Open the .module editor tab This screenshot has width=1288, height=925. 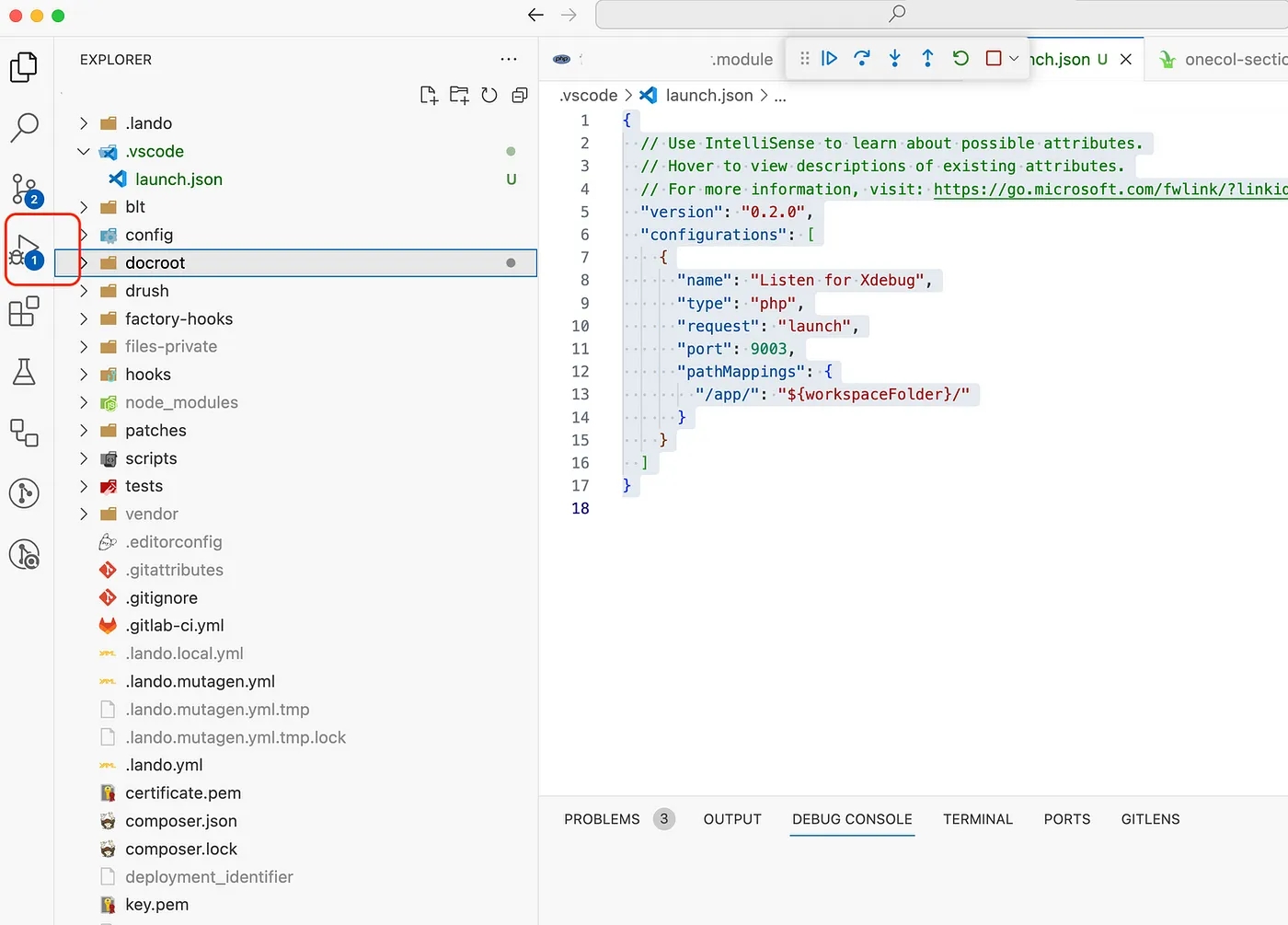663,59
